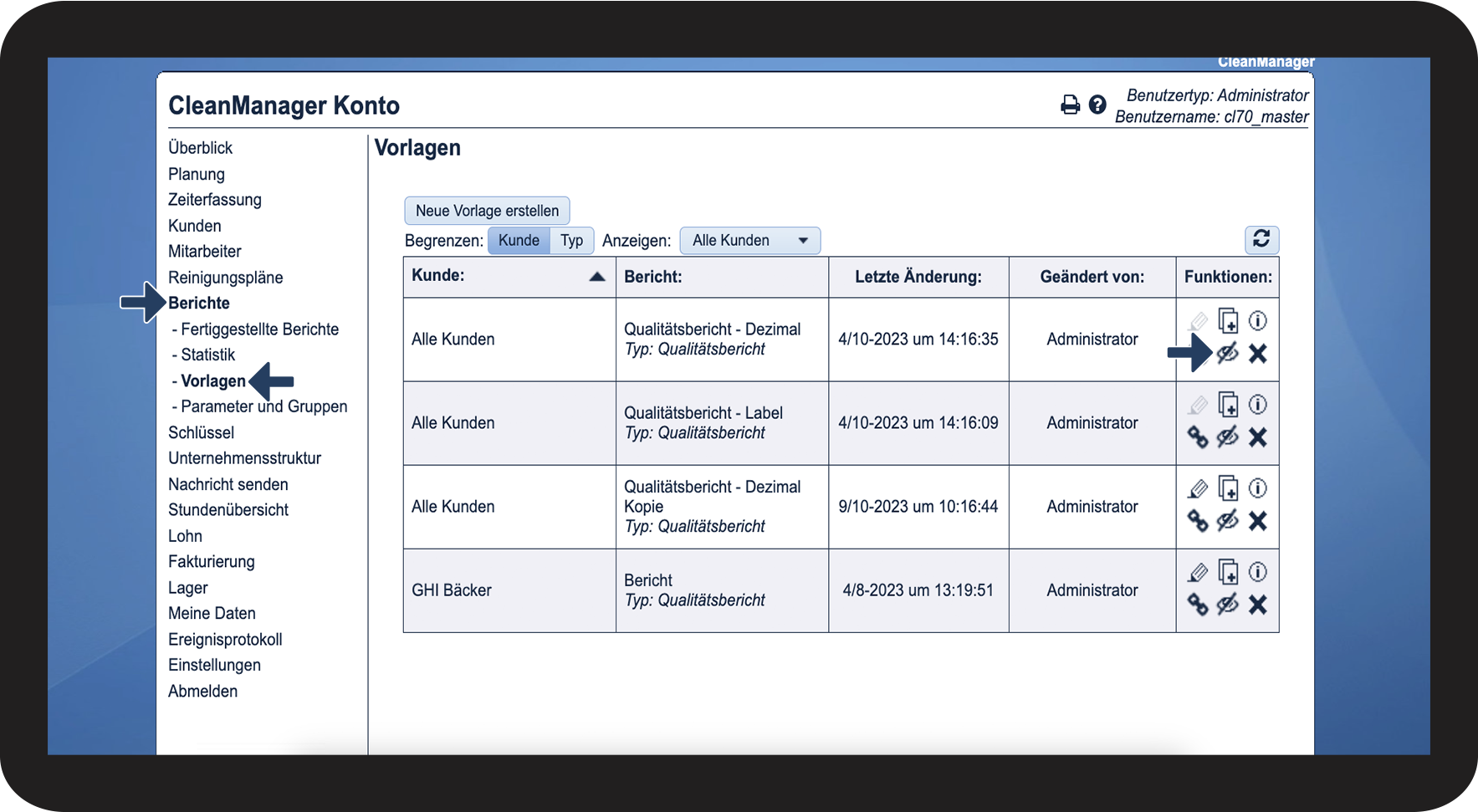The image size is (1478, 812).
Task: Sort by Letzte Änderung column header
Action: [x=918, y=277]
